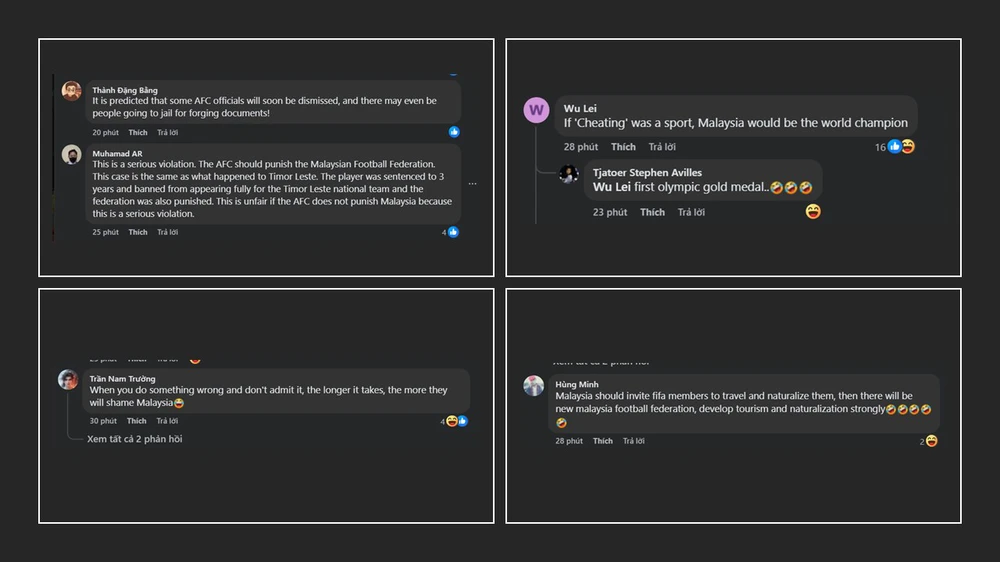View laughing reaction on Tjatoer's reply
Screen dimensions: 1000x562
[813, 211]
